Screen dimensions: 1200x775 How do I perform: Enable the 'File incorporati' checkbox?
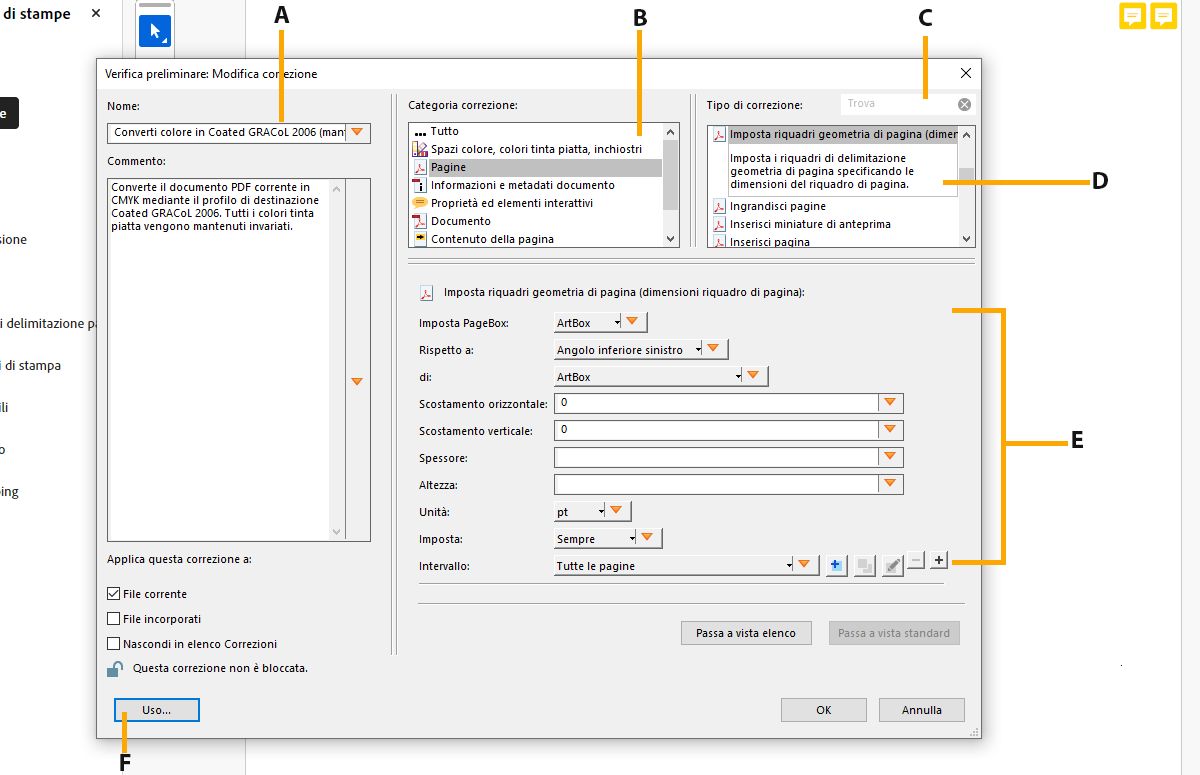(113, 618)
